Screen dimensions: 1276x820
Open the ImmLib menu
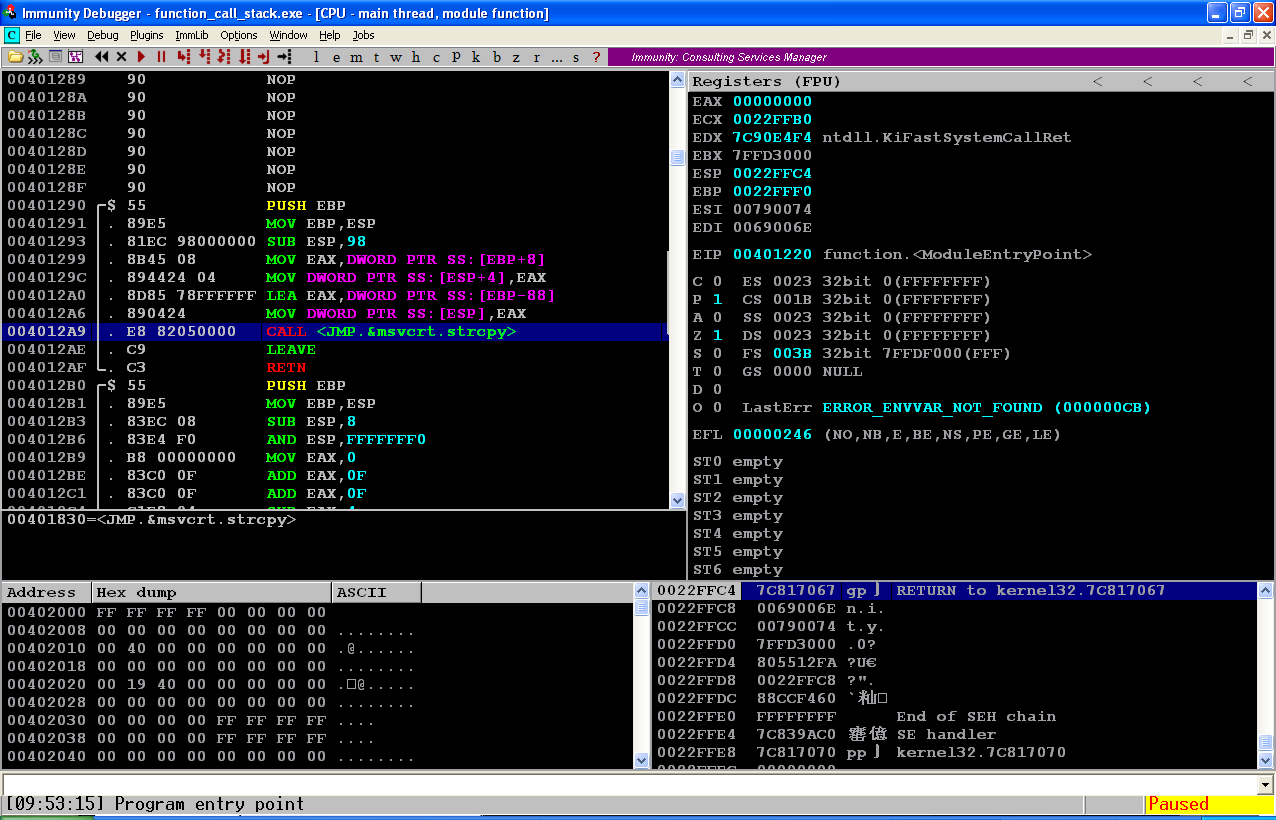(192, 35)
